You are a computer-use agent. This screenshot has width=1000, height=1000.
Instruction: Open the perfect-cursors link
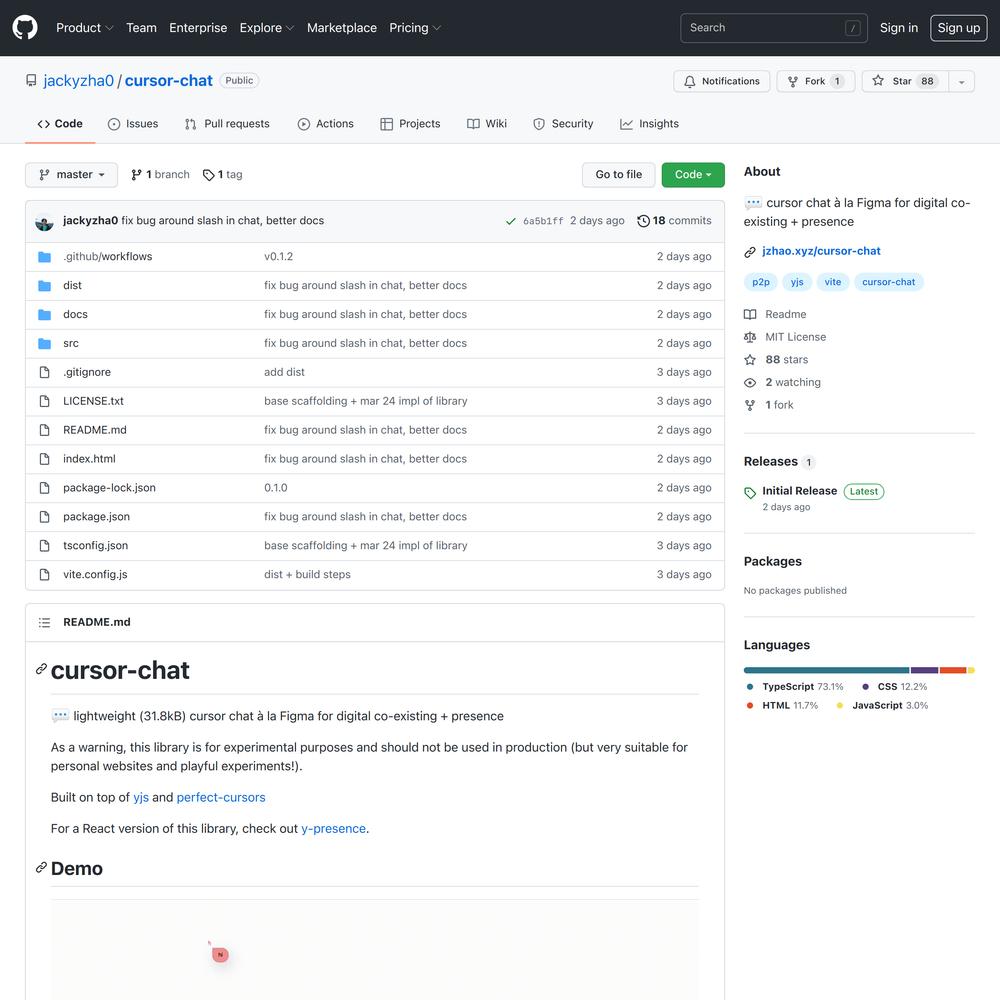(221, 797)
